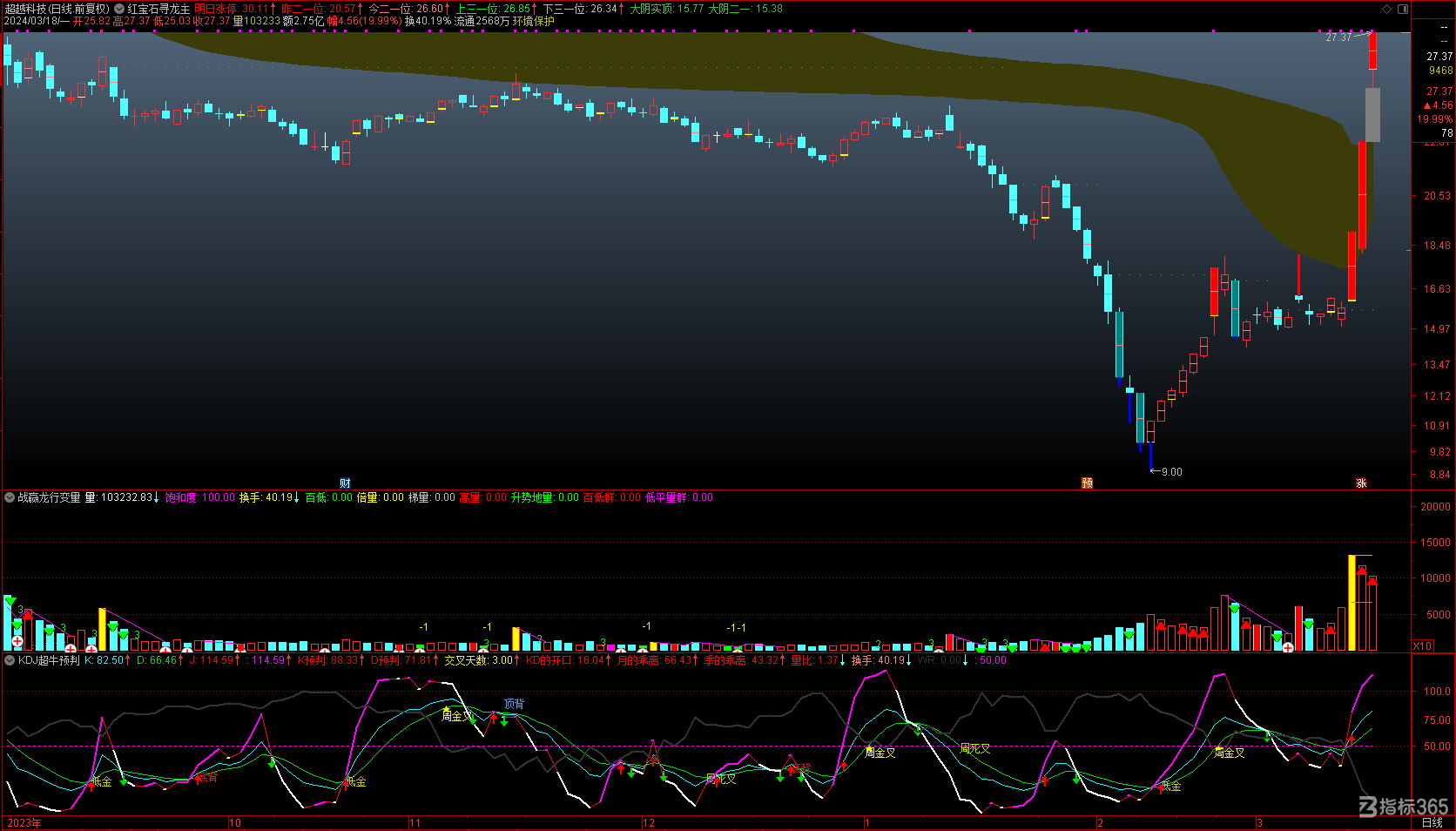Click the 超越科技(日线 前复权) stock title
This screenshot has height=831, width=1456.
[x=57, y=9]
